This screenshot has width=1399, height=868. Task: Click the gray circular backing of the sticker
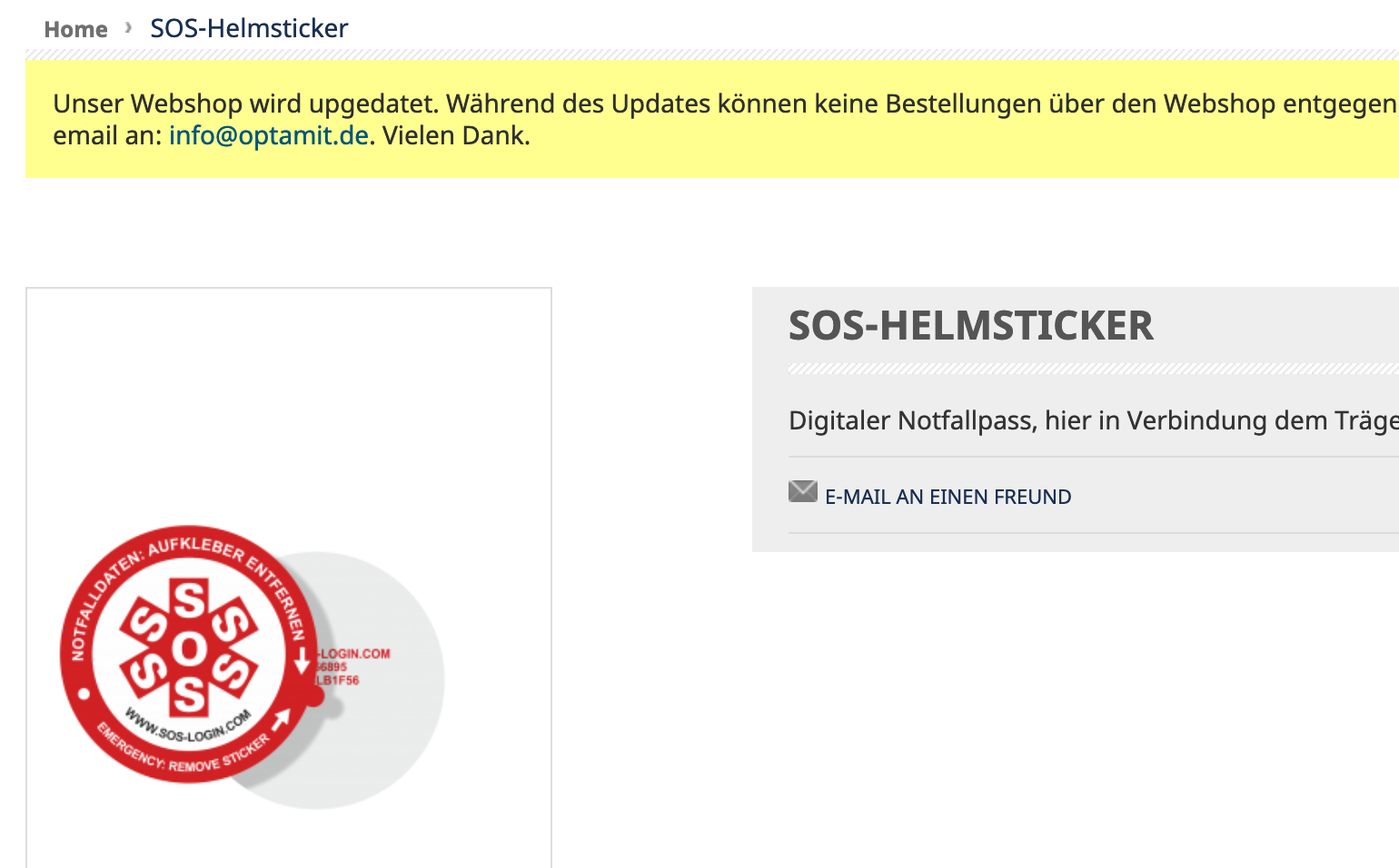pos(391,735)
